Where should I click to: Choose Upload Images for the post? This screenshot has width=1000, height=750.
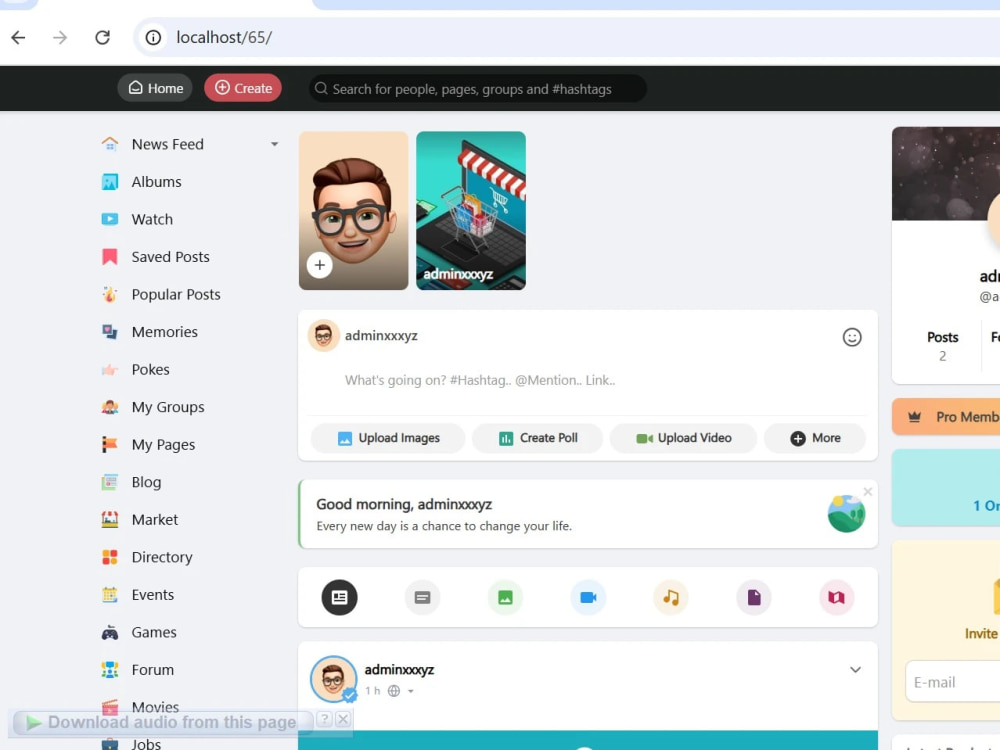click(388, 438)
